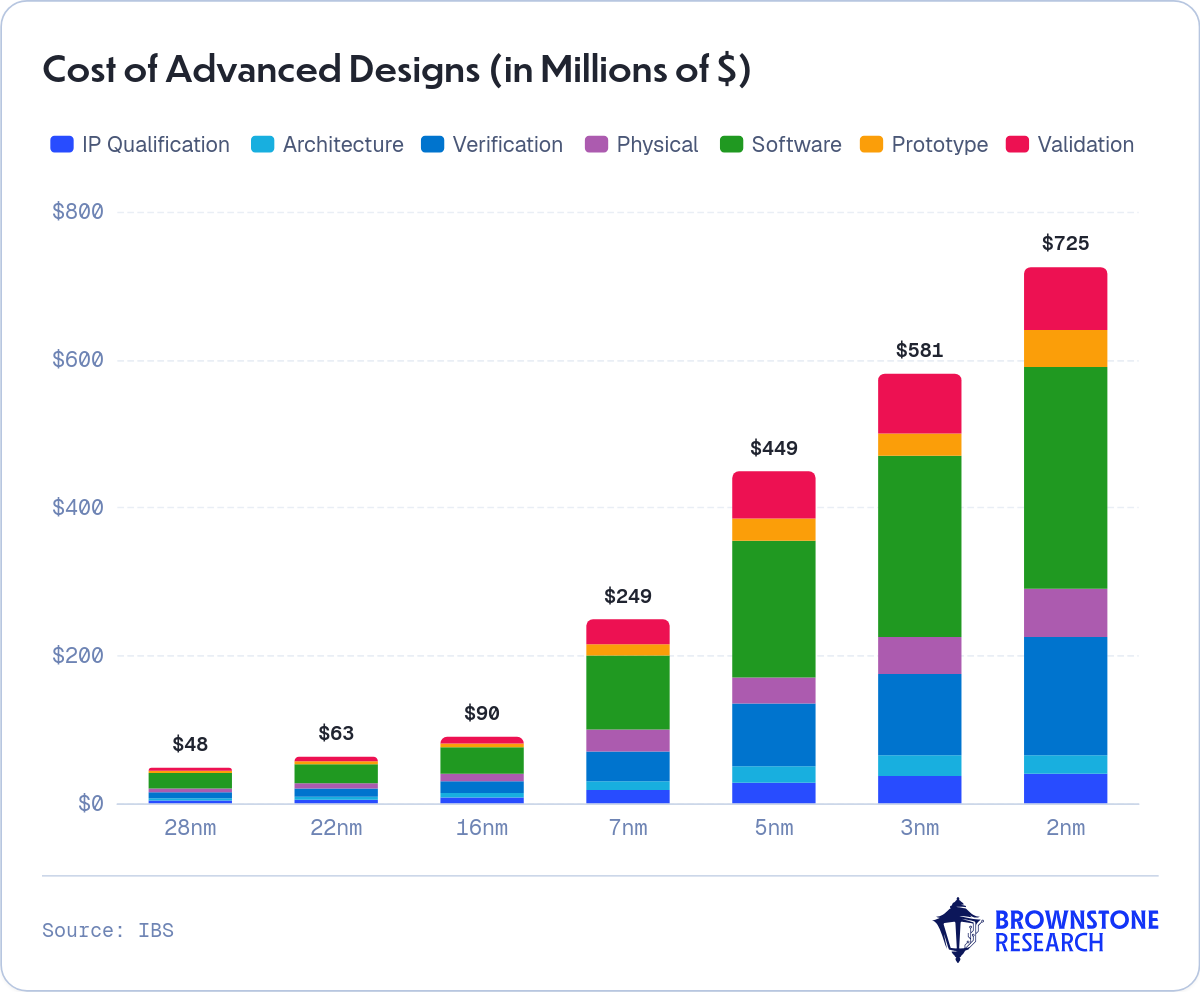The width and height of the screenshot is (1200, 992).
Task: Click the green Software segment of the 28nm bar
Action: pyautogui.click(x=190, y=780)
